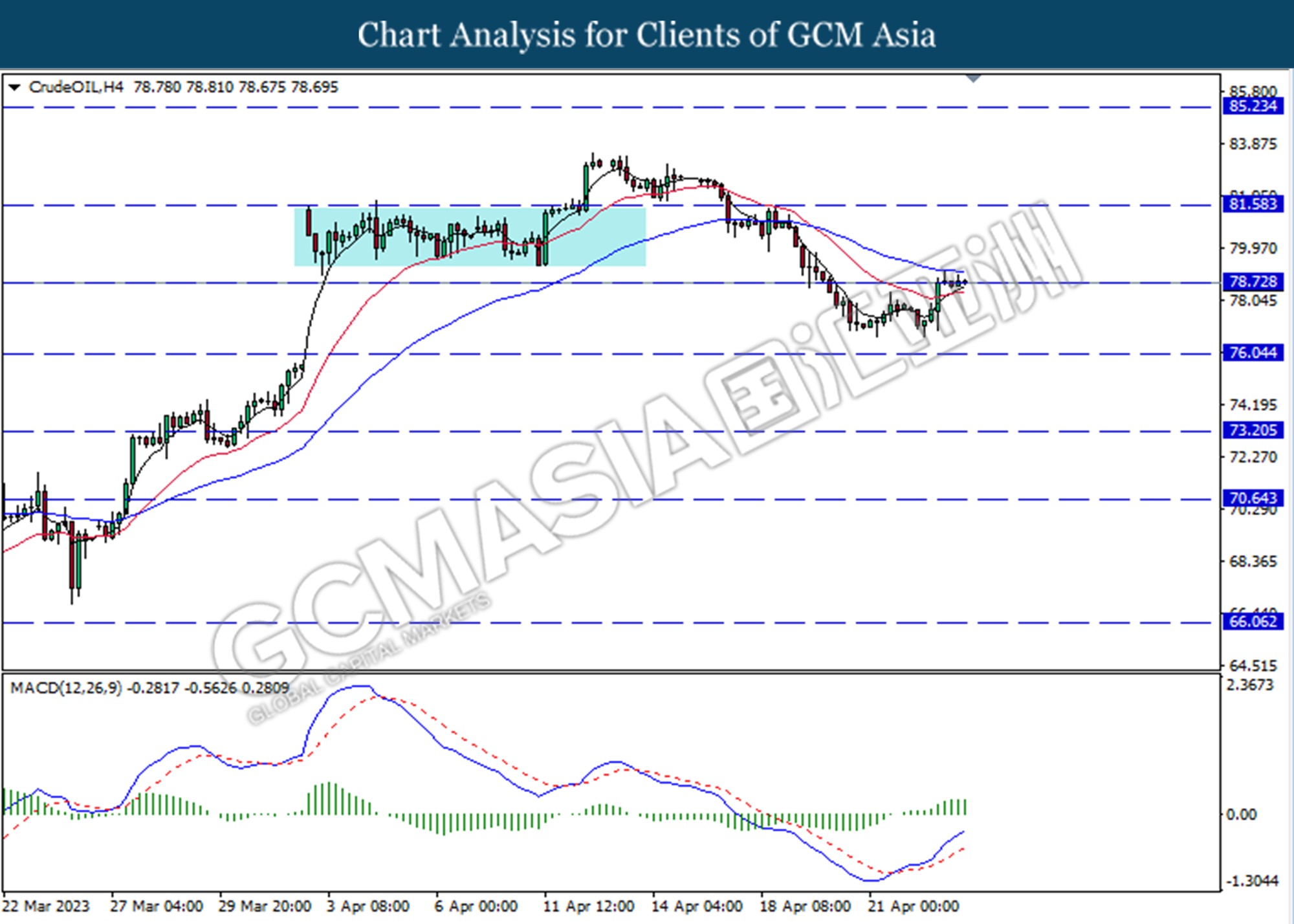1294x924 pixels.
Task: Click the 64.515 price axis value
Action: (1253, 665)
